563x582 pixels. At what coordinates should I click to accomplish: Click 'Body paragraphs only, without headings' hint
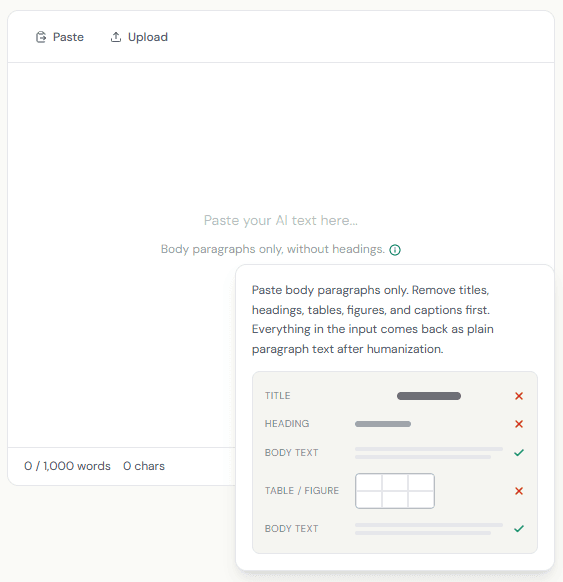273,249
